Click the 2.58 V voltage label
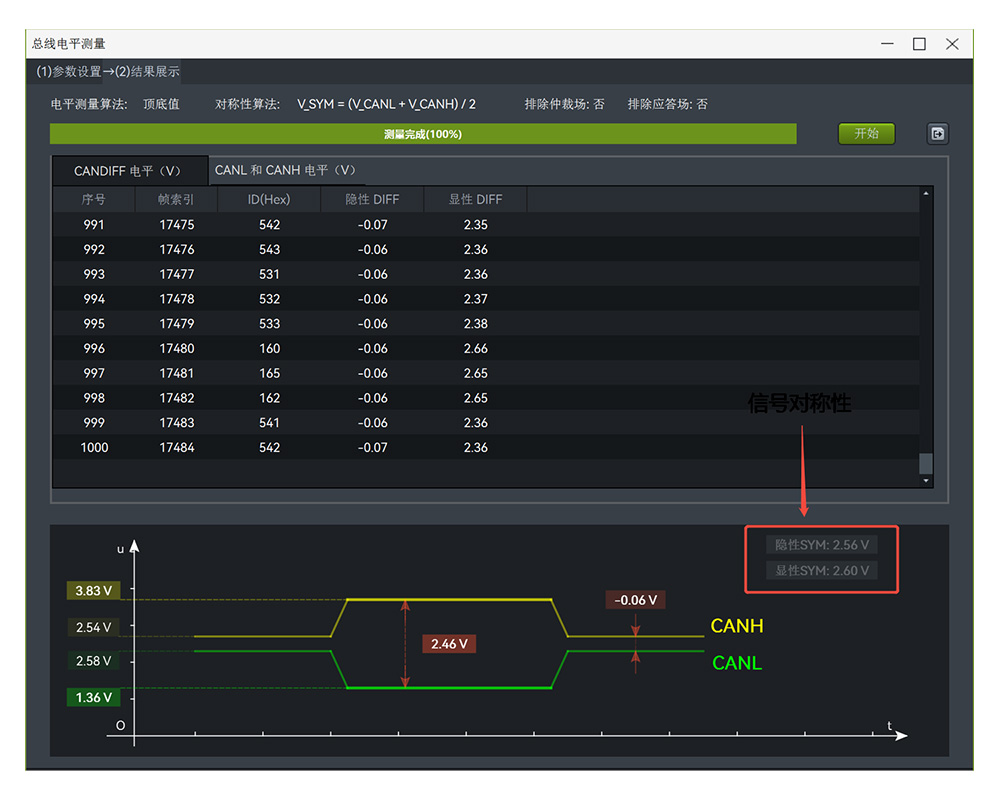Viewport: 1000px width, 800px height. 93,661
